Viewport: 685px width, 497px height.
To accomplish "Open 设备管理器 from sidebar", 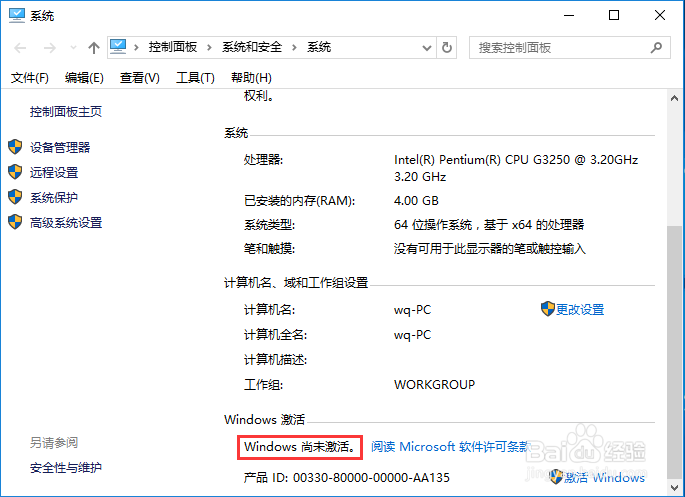I will pos(60,147).
